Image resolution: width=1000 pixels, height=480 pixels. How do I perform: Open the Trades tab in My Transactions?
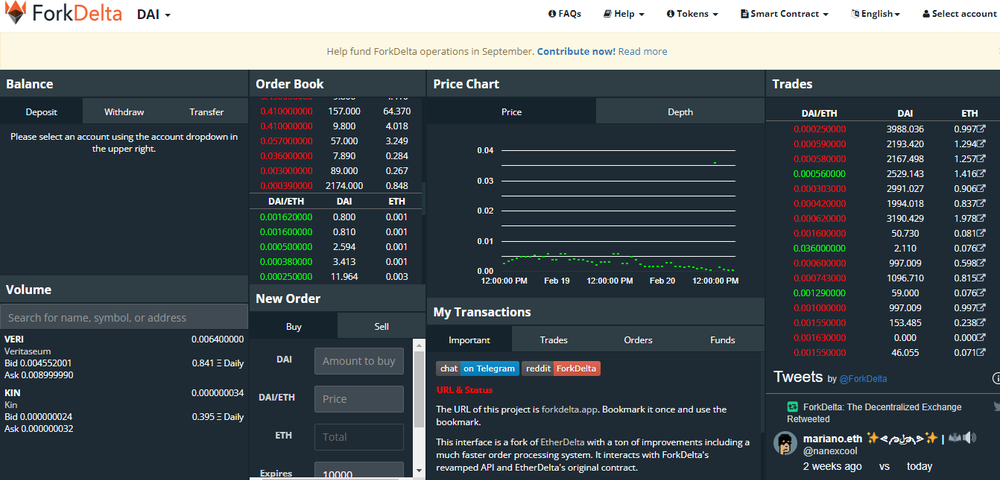(x=554, y=340)
